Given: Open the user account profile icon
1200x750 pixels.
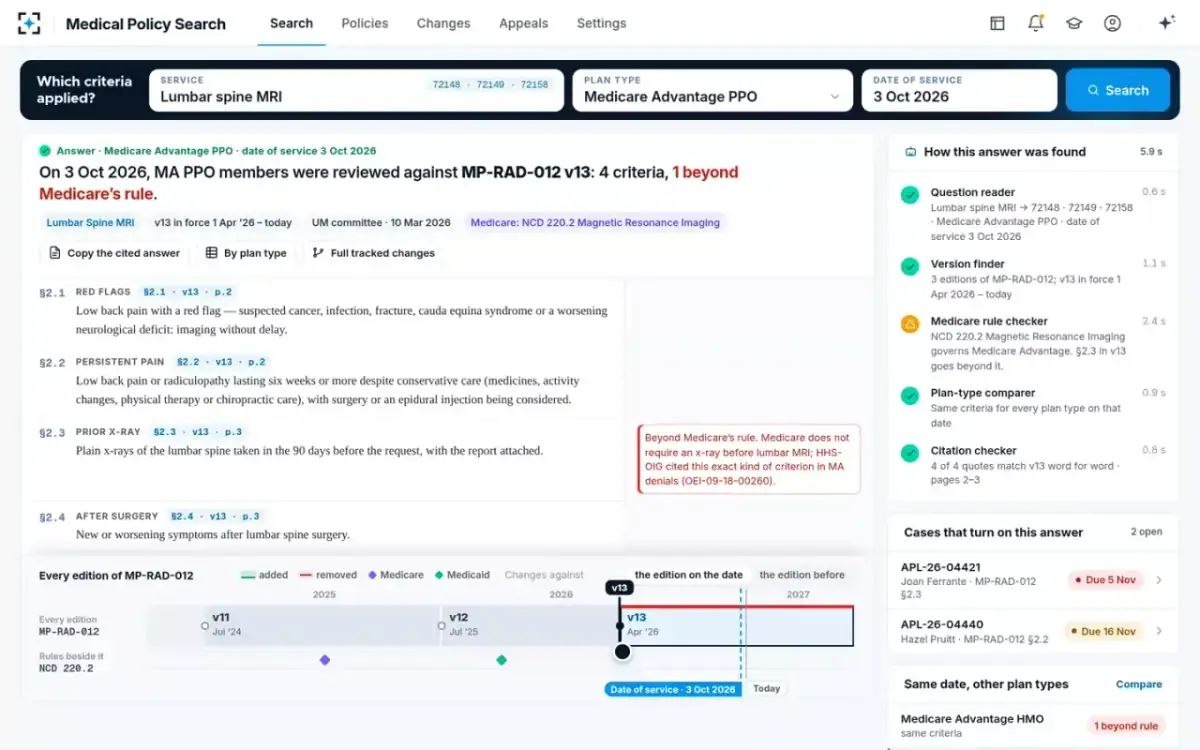Looking at the screenshot, I should pos(1112,23).
